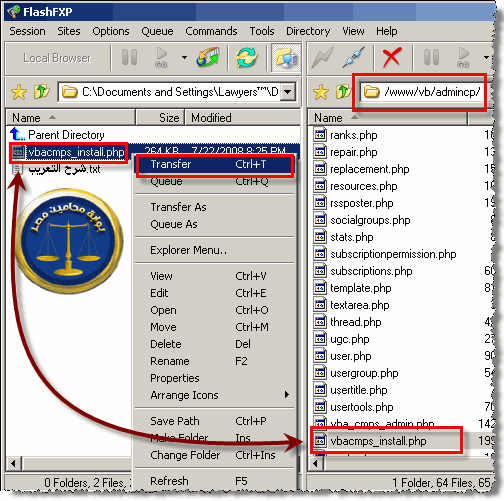The height and width of the screenshot is (501, 504).
Task: Sort left pane by Size column
Action: 160,118
